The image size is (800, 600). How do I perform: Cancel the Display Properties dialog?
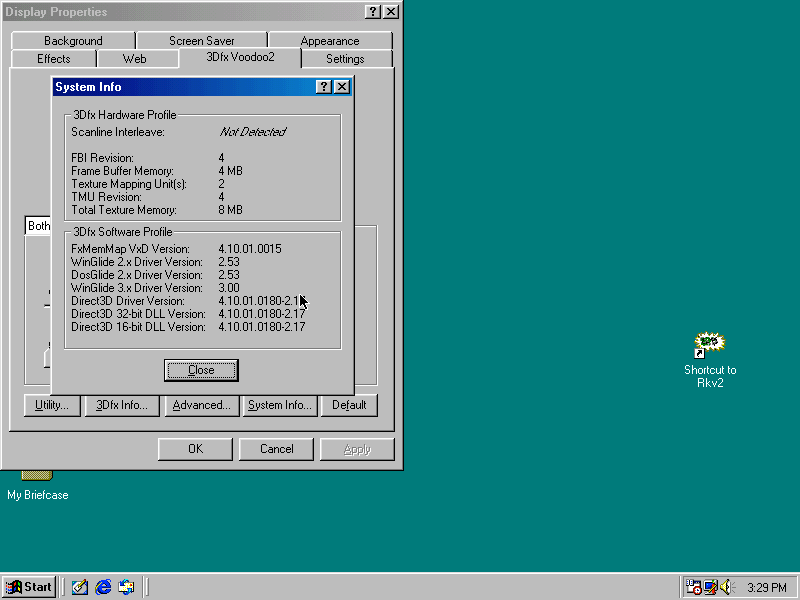coord(277,449)
